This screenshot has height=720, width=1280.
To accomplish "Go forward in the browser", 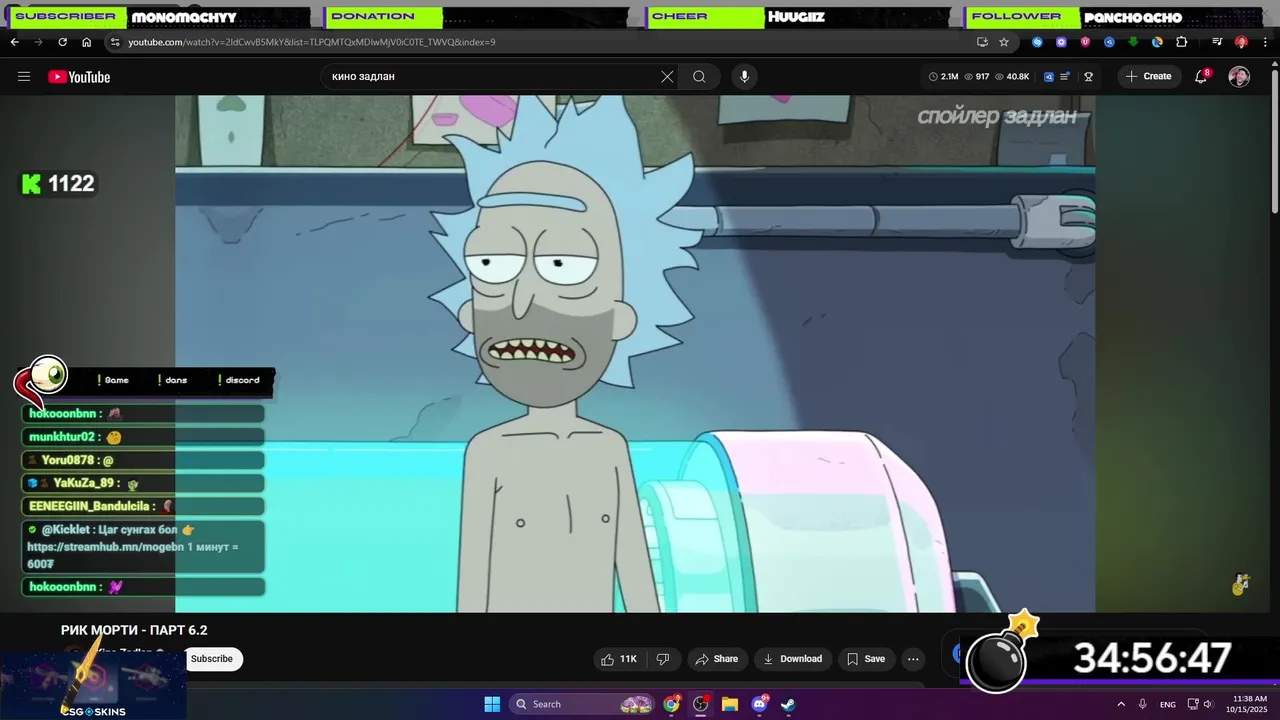I will pos(38,42).
